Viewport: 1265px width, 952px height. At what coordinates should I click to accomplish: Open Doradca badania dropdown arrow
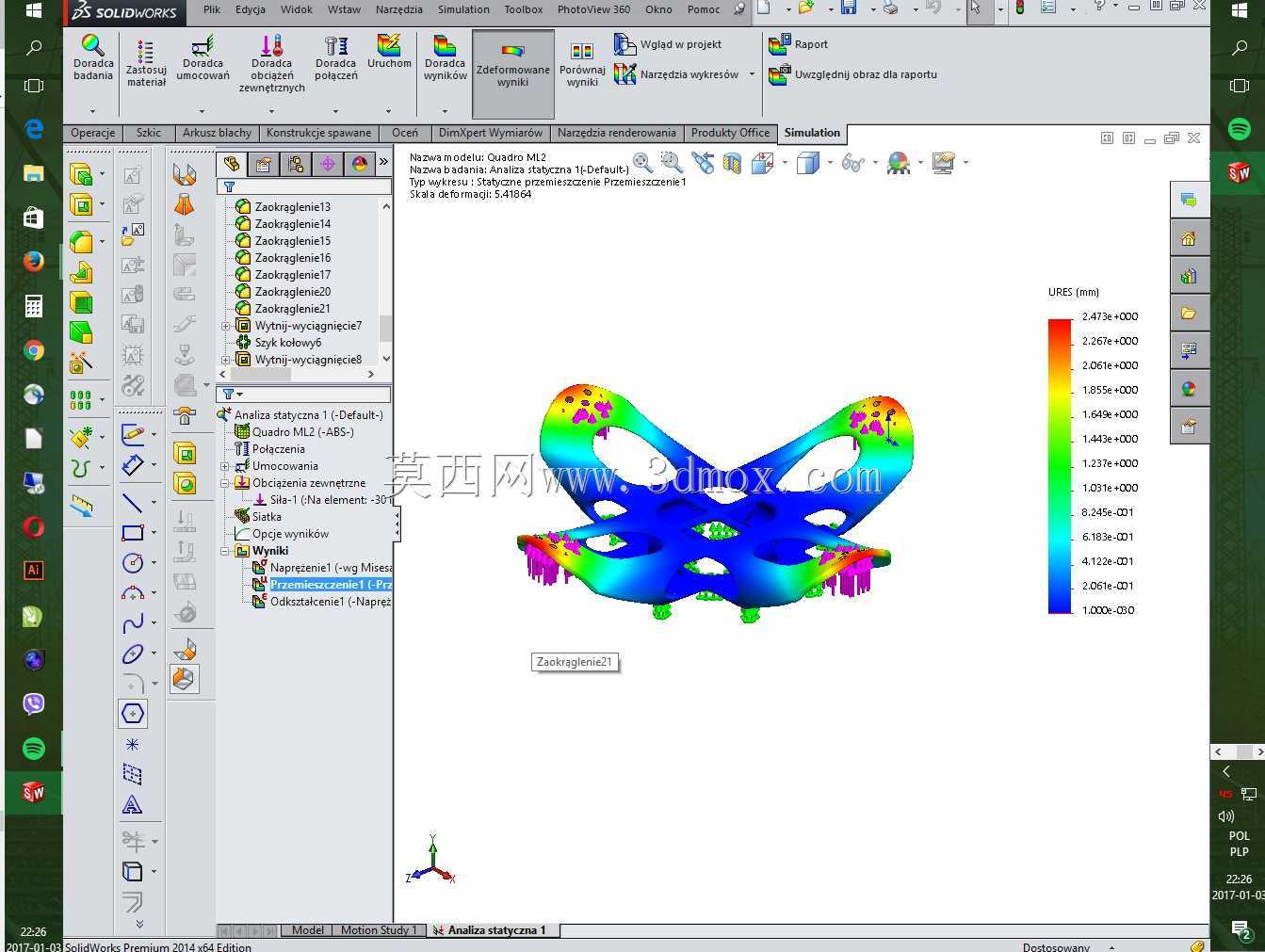(x=92, y=111)
